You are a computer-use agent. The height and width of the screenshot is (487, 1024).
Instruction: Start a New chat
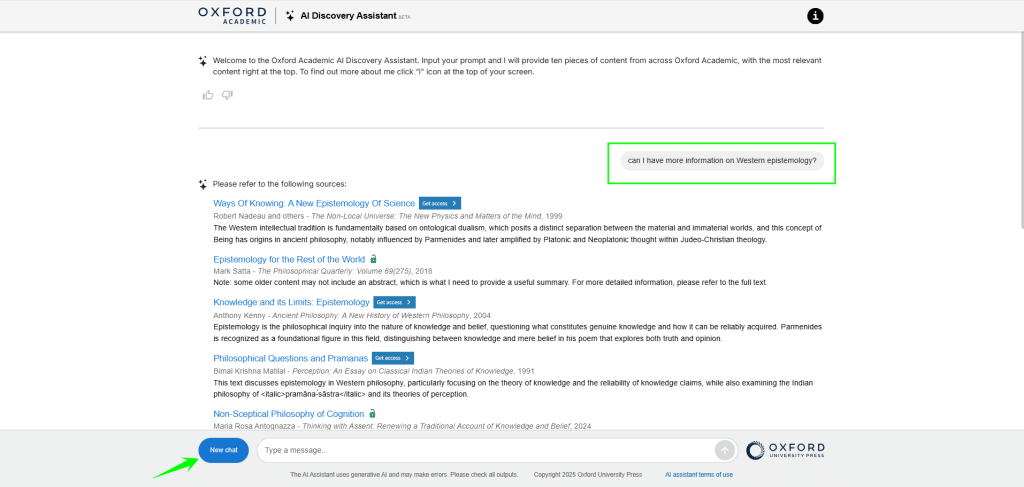click(224, 450)
